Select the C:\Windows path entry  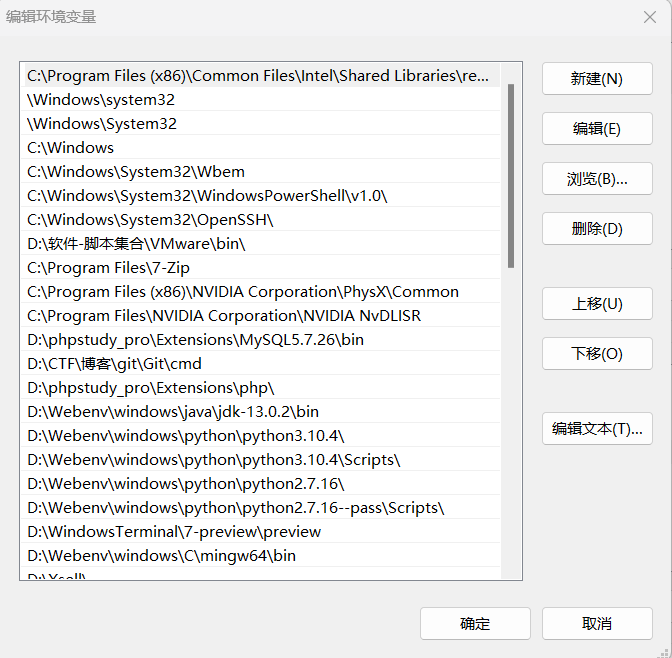click(71, 148)
